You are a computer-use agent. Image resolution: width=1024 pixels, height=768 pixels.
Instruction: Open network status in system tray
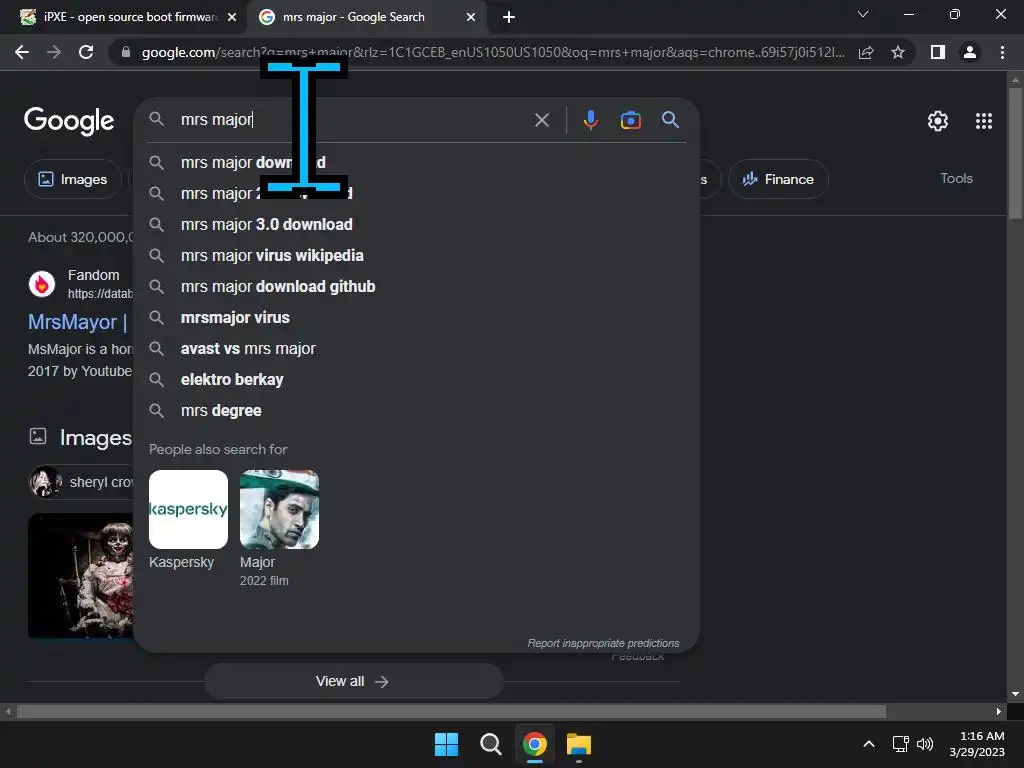(901, 744)
